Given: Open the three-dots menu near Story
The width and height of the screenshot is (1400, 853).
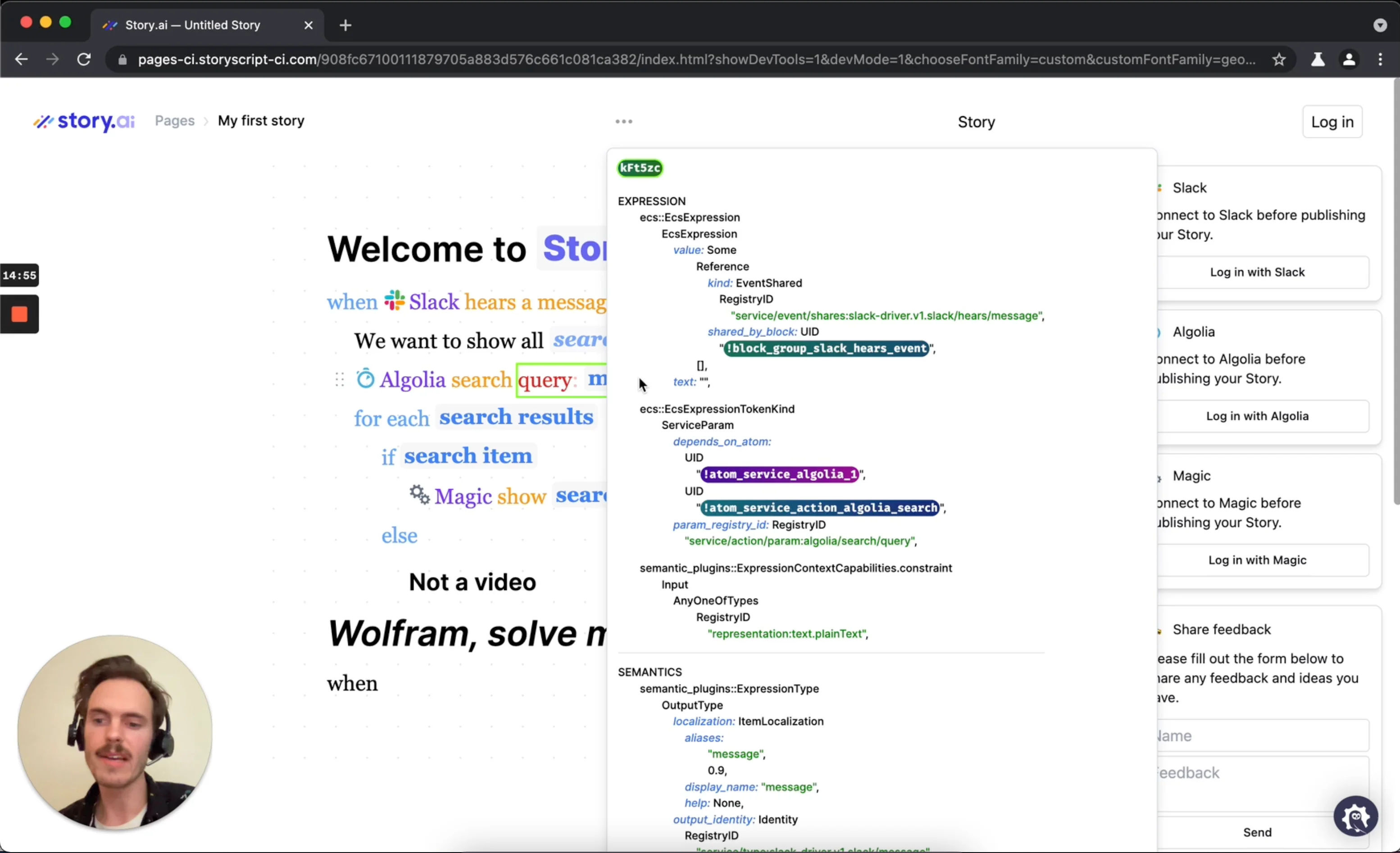Looking at the screenshot, I should [624, 122].
